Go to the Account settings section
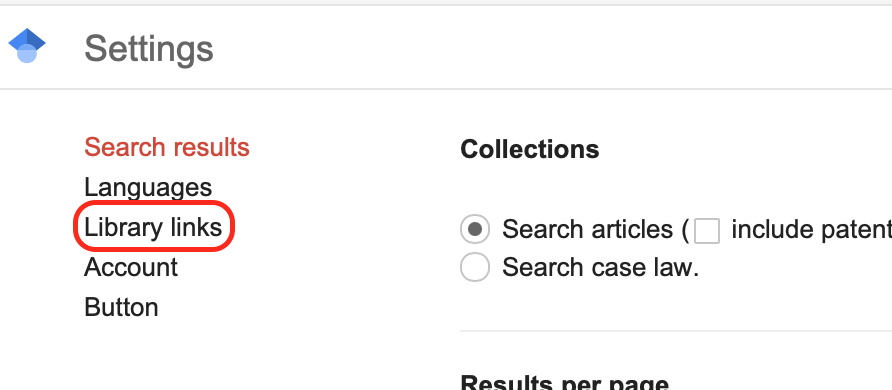Image resolution: width=892 pixels, height=390 pixels. point(131,267)
